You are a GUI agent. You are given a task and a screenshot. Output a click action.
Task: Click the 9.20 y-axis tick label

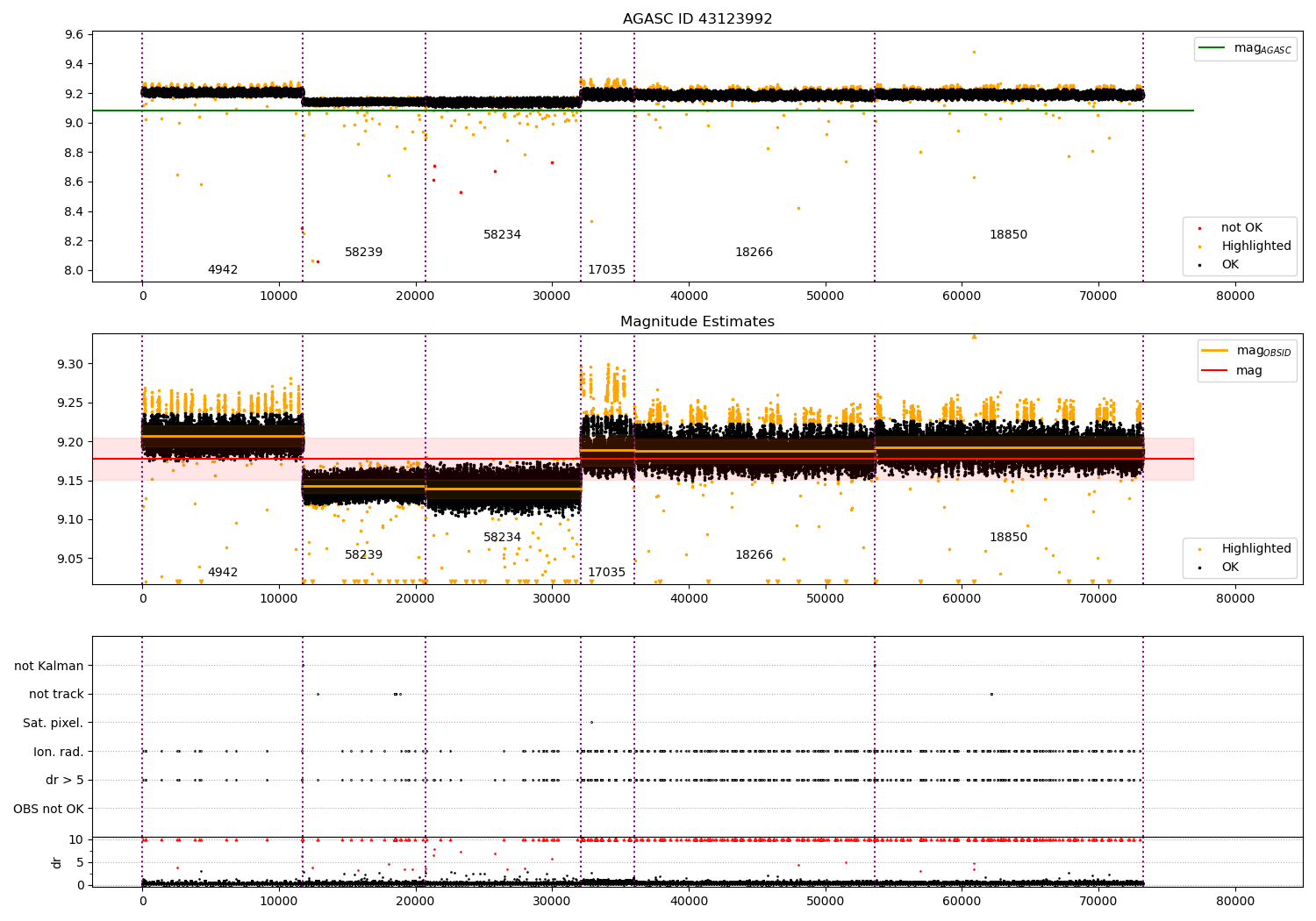point(70,443)
